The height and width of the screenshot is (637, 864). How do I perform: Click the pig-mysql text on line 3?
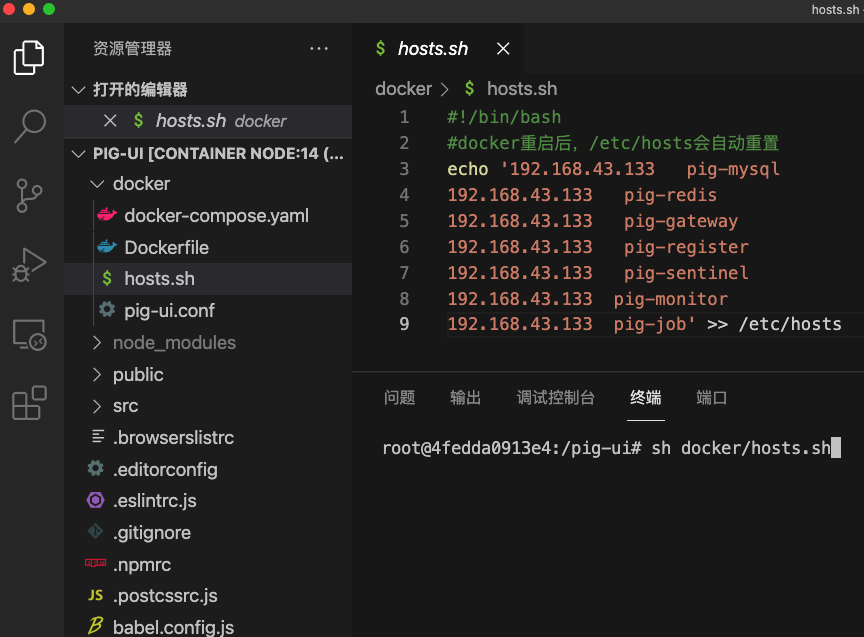click(733, 169)
